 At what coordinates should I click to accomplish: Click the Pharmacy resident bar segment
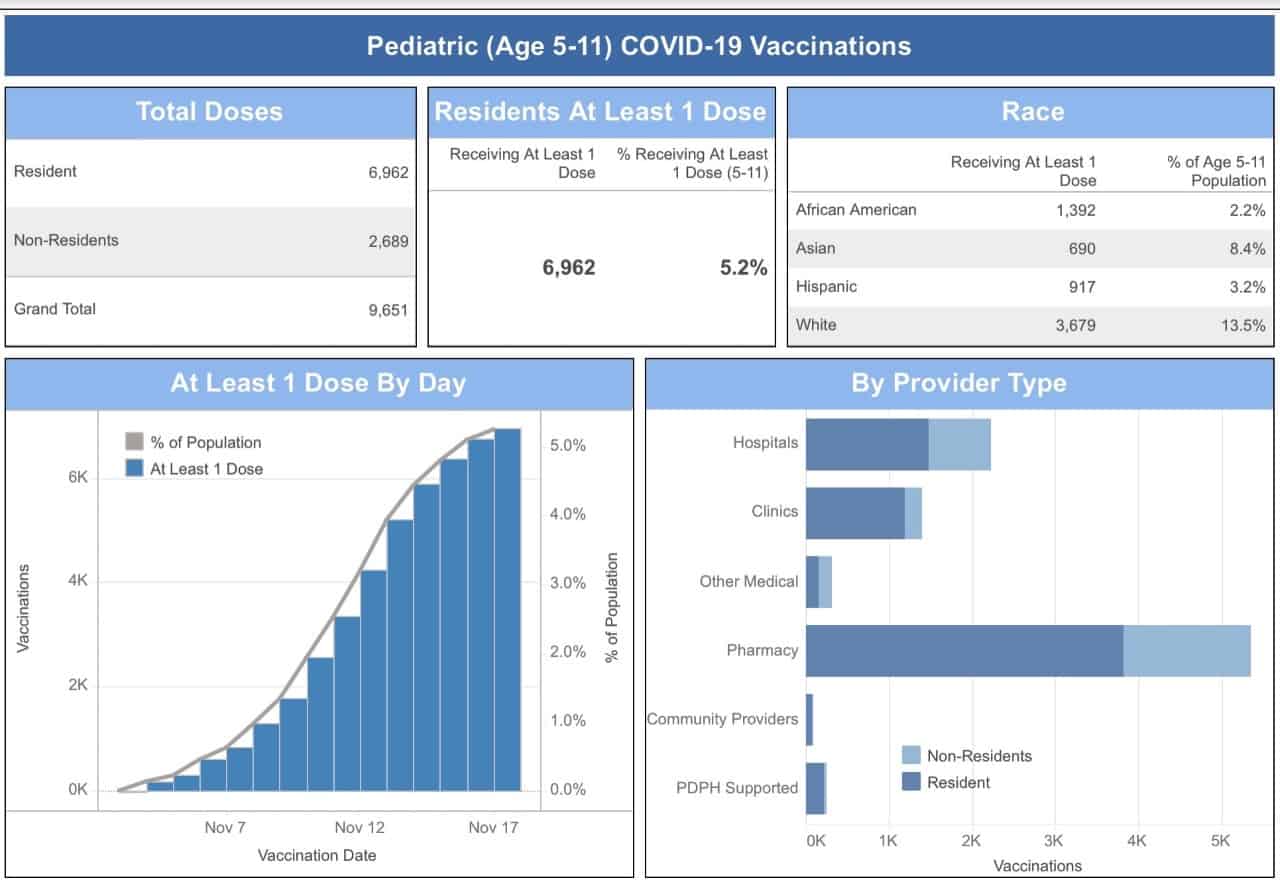[964, 650]
